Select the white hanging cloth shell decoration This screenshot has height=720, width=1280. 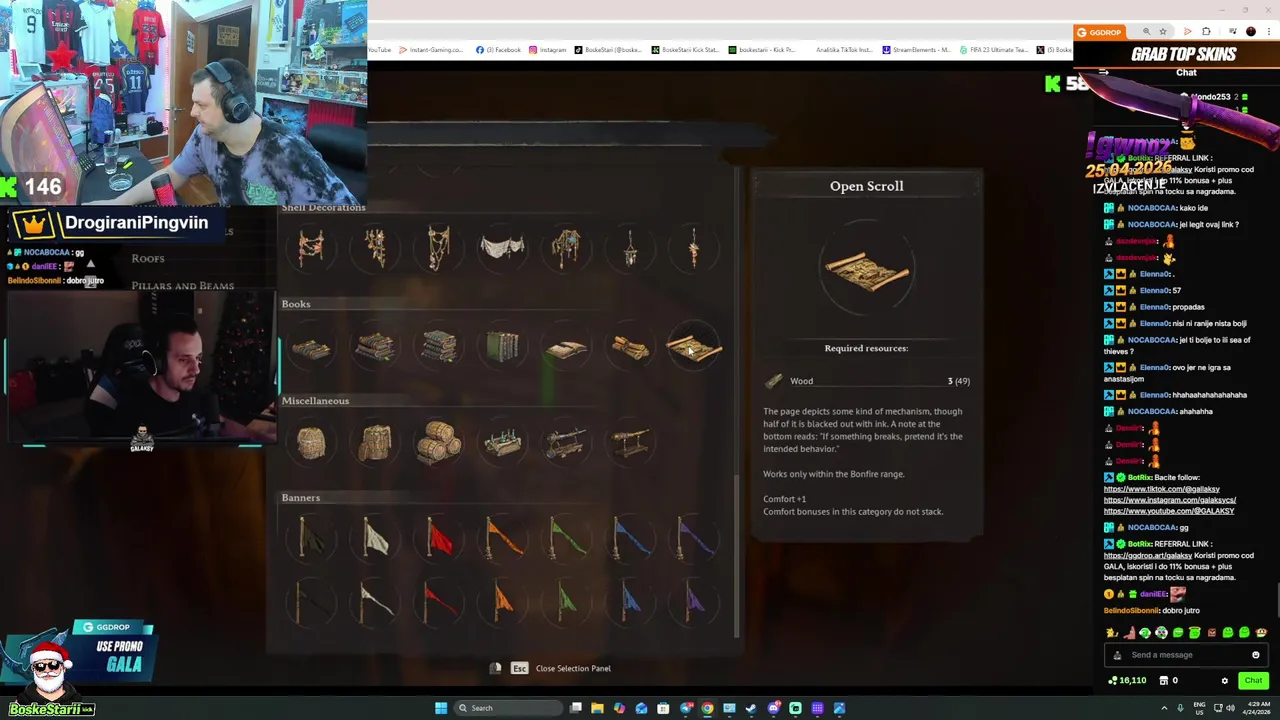coord(502,247)
